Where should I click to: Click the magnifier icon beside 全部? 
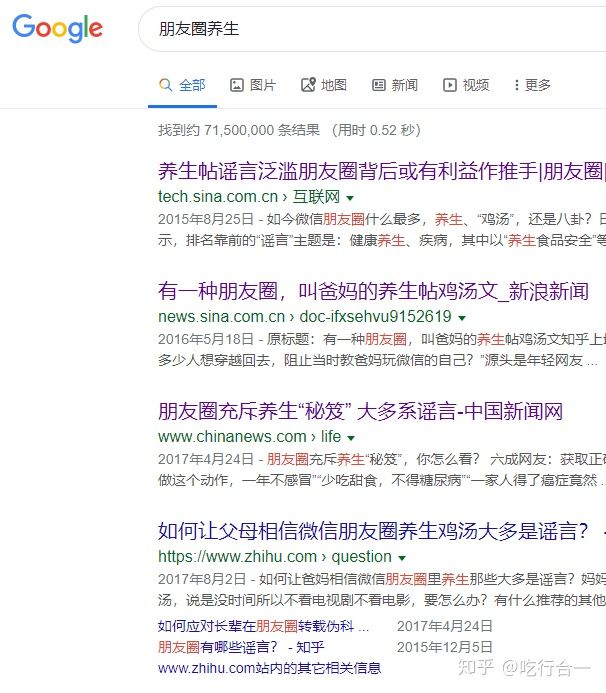[166, 85]
